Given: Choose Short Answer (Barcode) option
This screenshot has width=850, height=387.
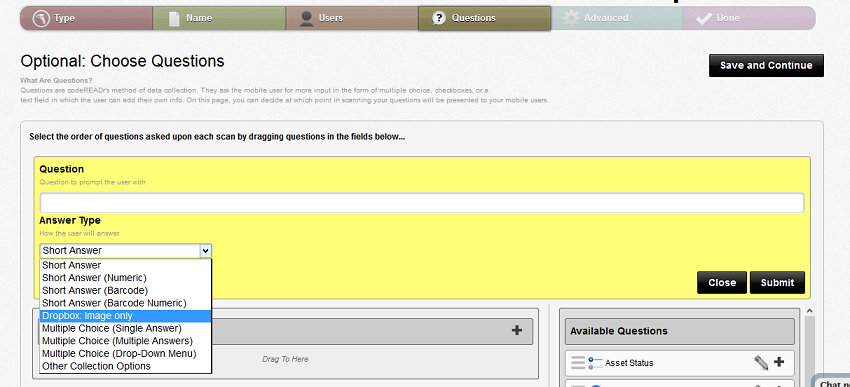Looking at the screenshot, I should (x=126, y=291).
